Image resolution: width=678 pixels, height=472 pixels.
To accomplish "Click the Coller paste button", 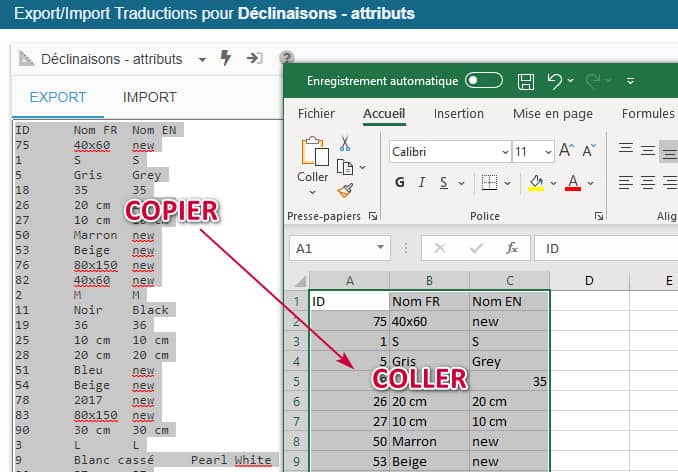I will [313, 161].
